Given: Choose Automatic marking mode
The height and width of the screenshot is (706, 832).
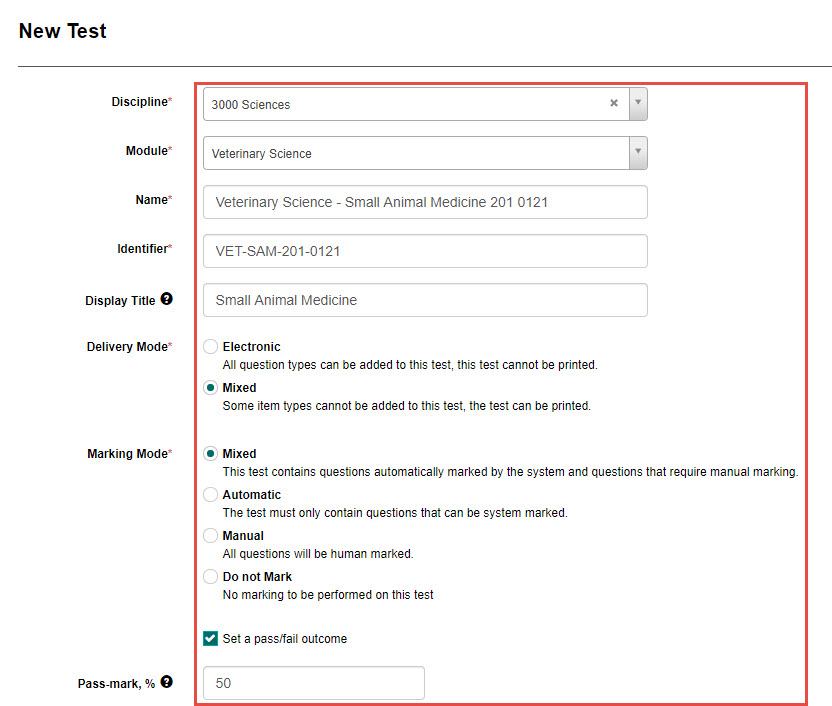Looking at the screenshot, I should click(x=210, y=495).
